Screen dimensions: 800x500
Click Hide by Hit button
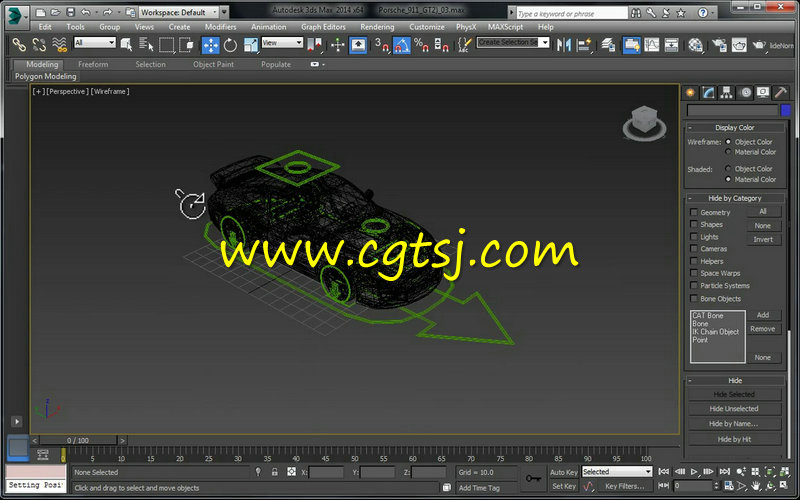coord(734,439)
